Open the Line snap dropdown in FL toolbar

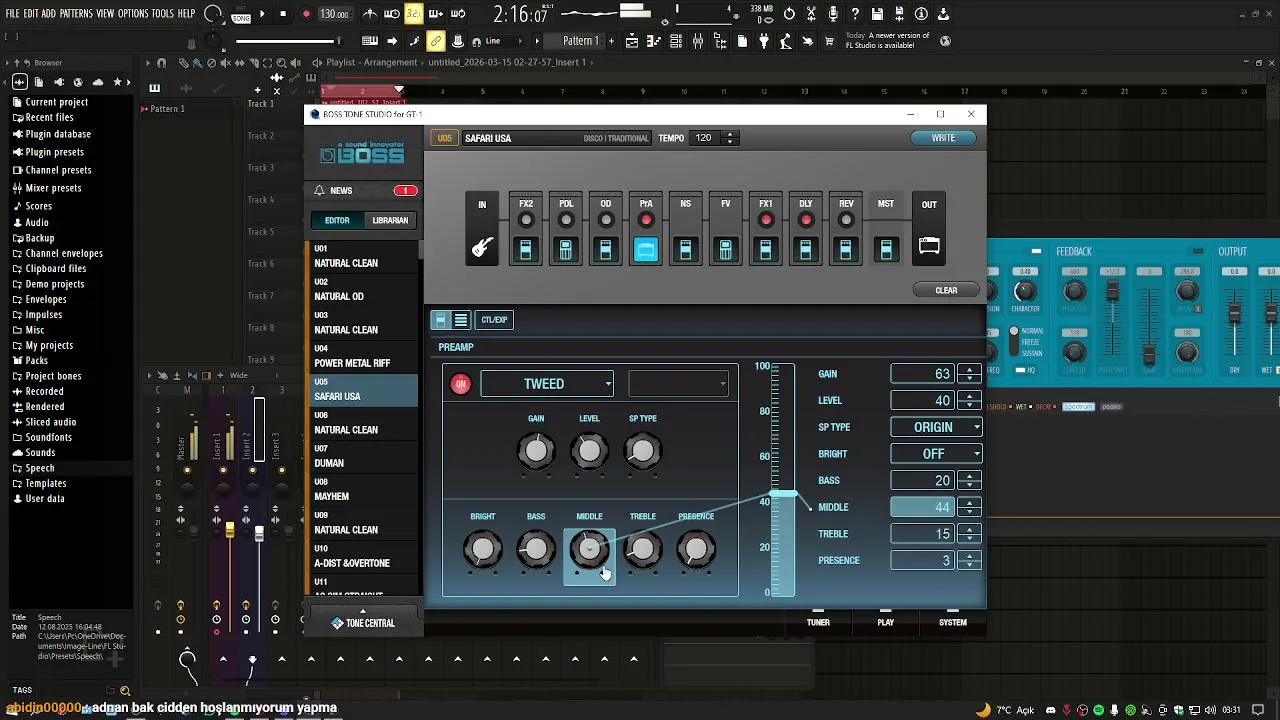pyautogui.click(x=504, y=41)
